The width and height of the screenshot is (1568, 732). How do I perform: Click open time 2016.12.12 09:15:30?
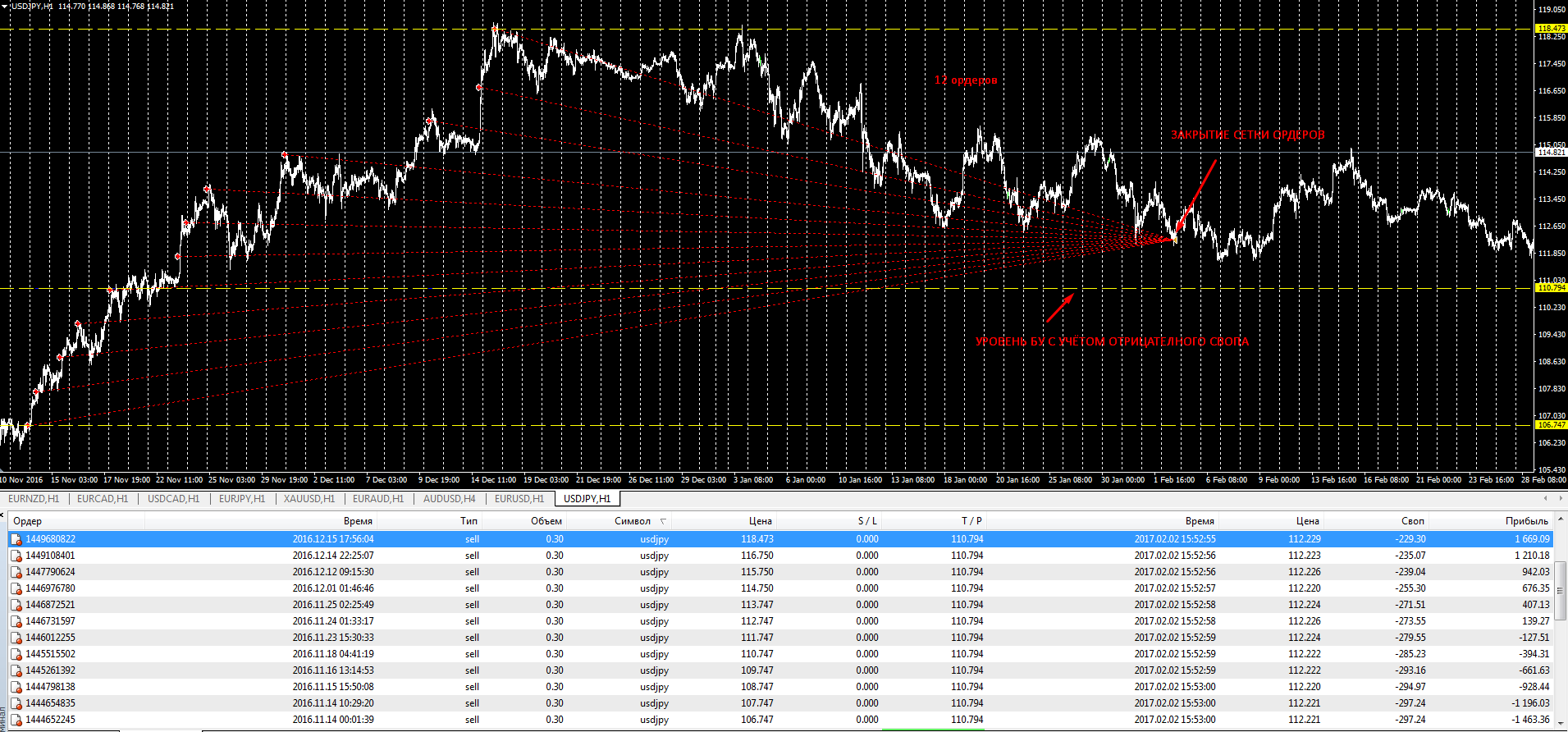pyautogui.click(x=333, y=572)
